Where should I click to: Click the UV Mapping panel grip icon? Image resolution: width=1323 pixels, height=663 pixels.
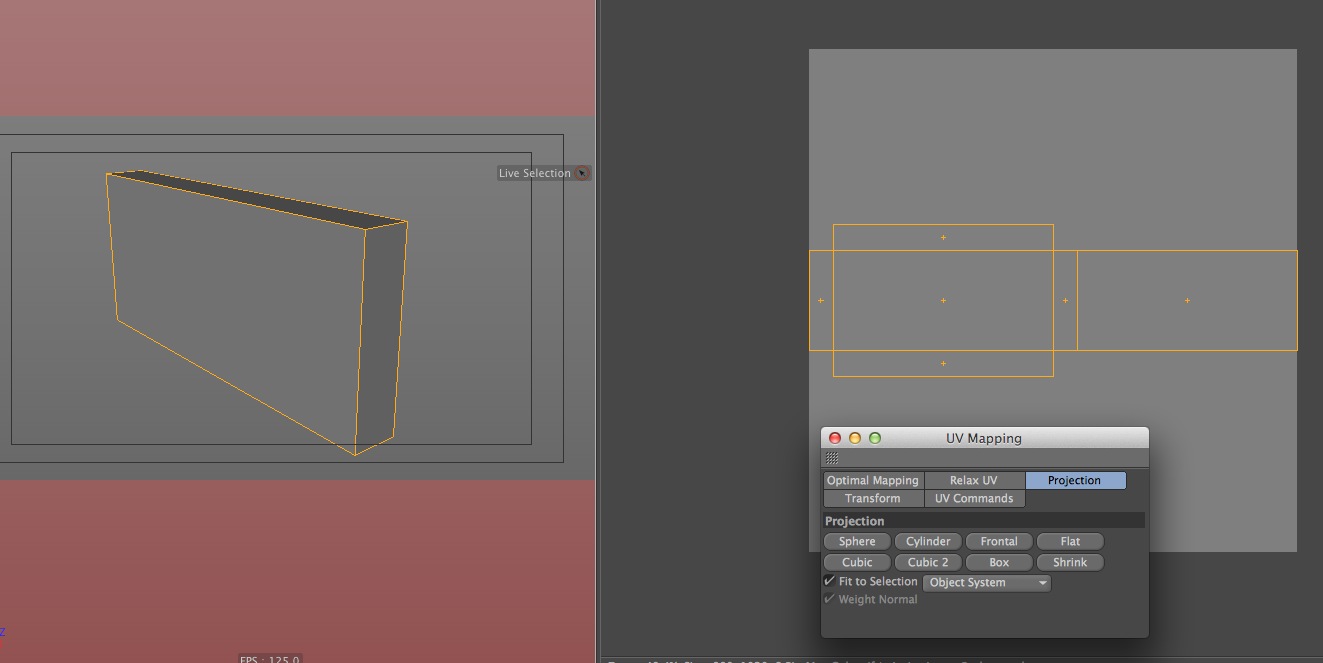click(832, 458)
